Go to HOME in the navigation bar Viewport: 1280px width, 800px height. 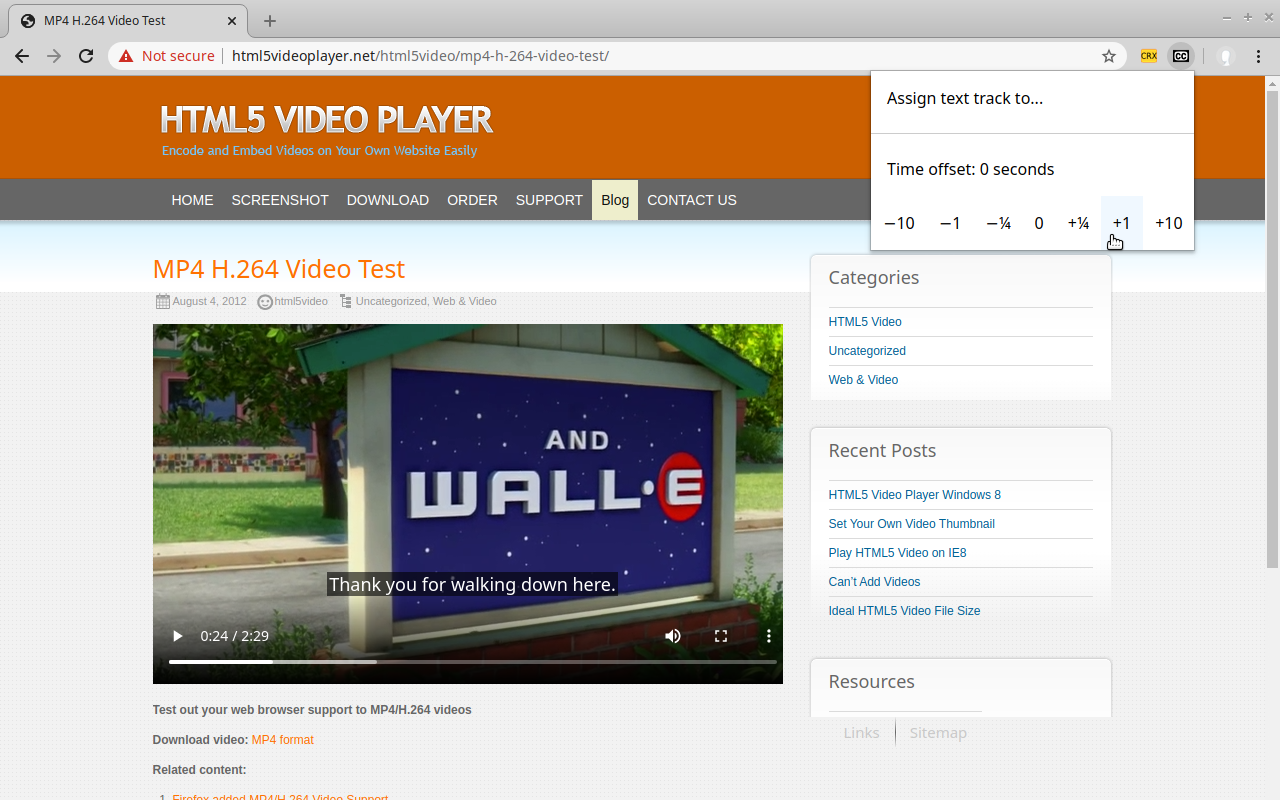pyautogui.click(x=192, y=200)
